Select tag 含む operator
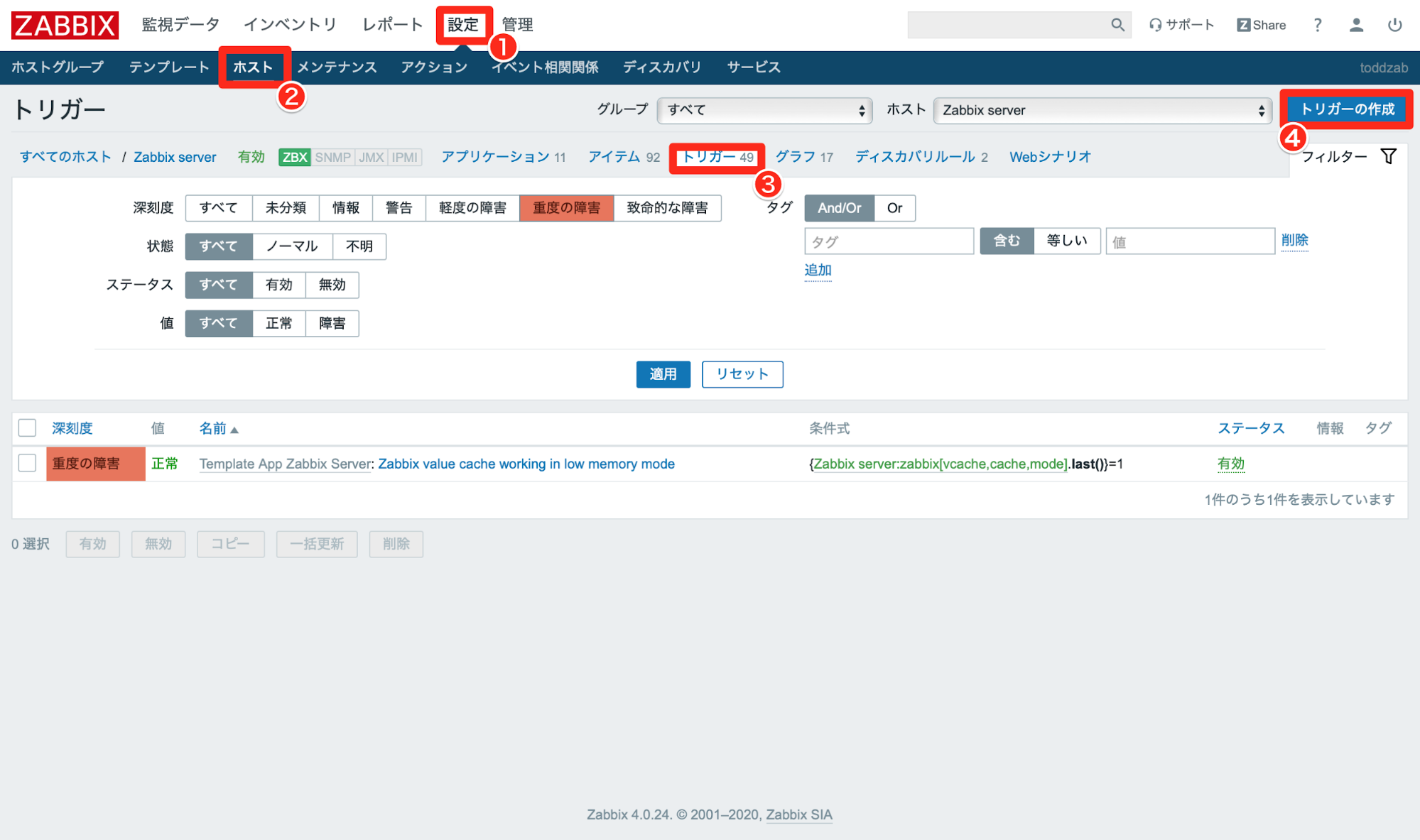Screen dimensions: 1420x840 coord(1007,241)
